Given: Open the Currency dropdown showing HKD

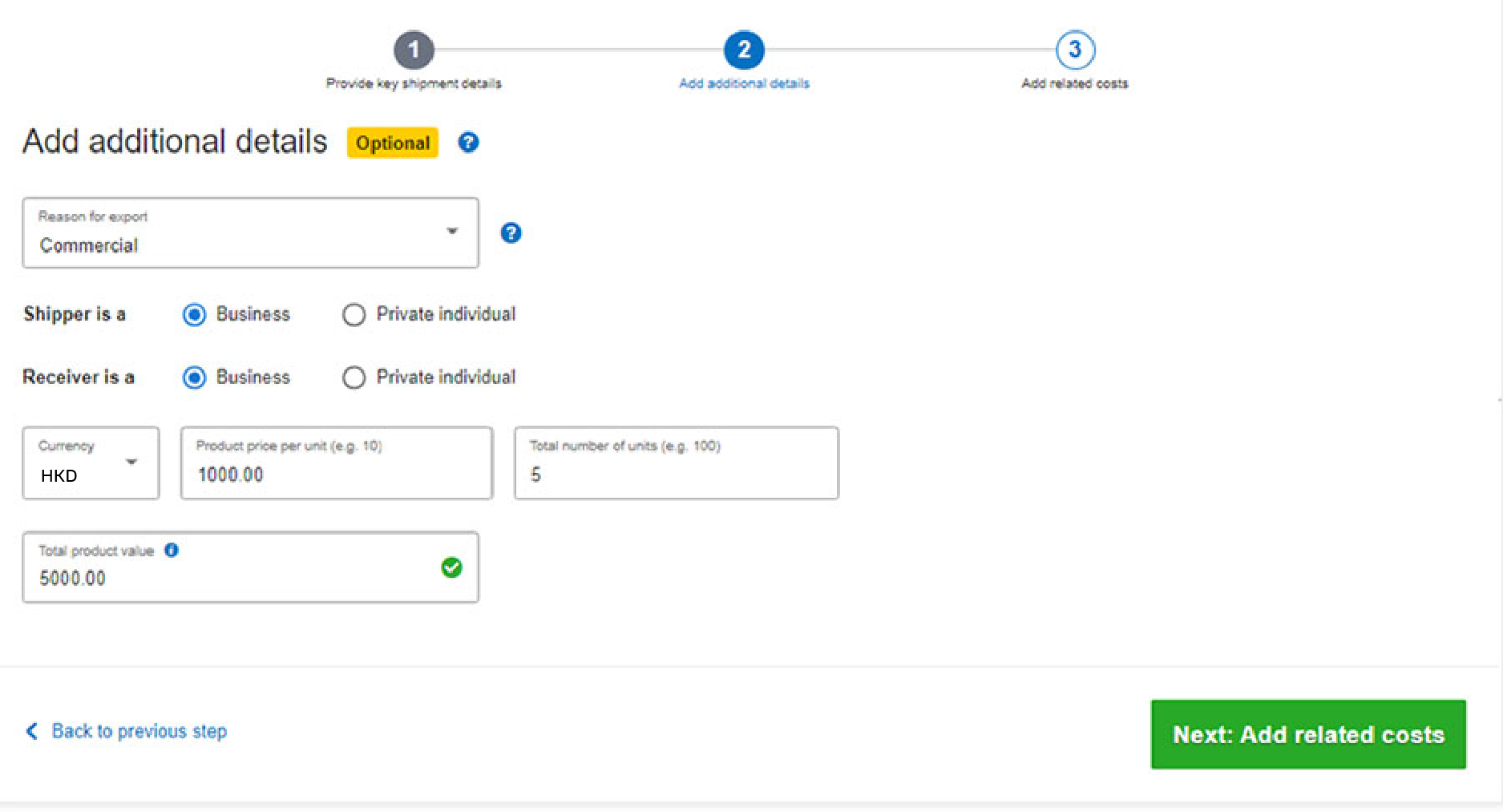Looking at the screenshot, I should click(x=91, y=463).
